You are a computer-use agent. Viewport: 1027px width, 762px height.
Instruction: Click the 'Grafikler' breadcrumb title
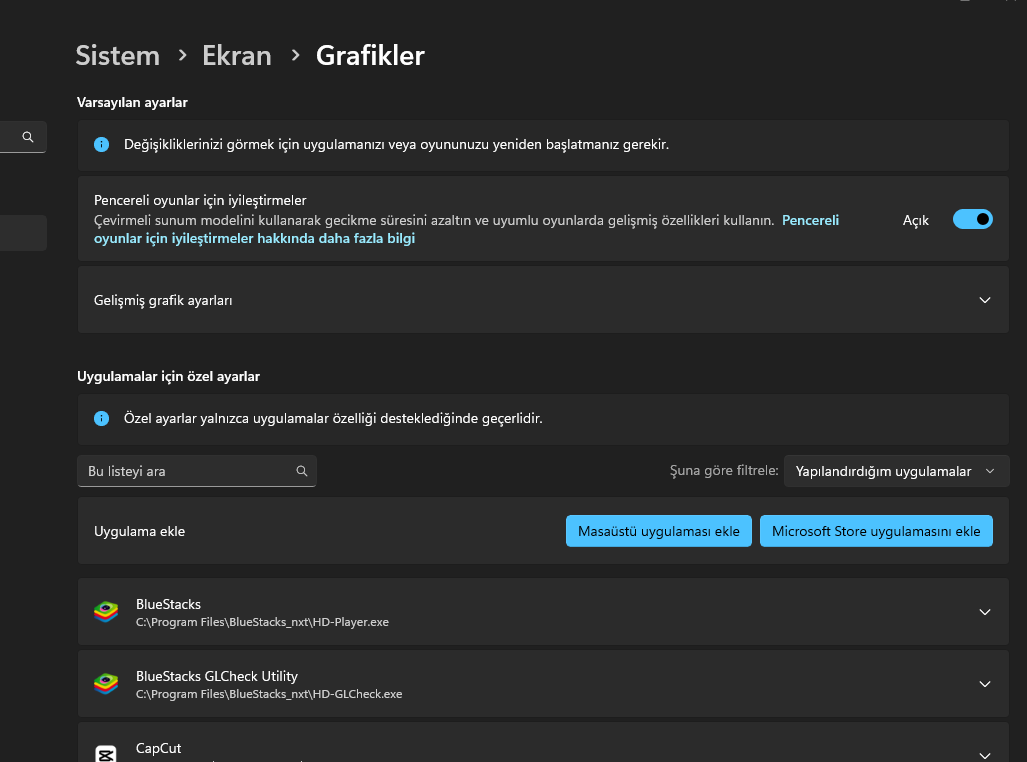(370, 56)
